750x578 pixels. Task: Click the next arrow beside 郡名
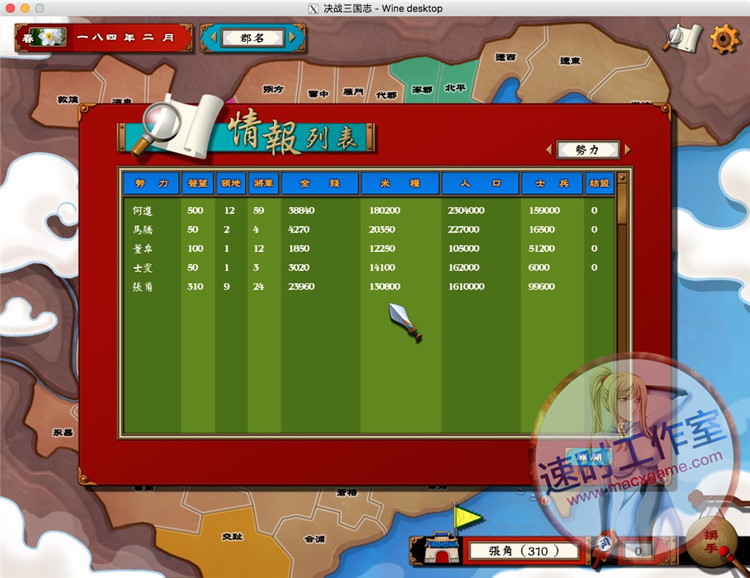(x=293, y=37)
